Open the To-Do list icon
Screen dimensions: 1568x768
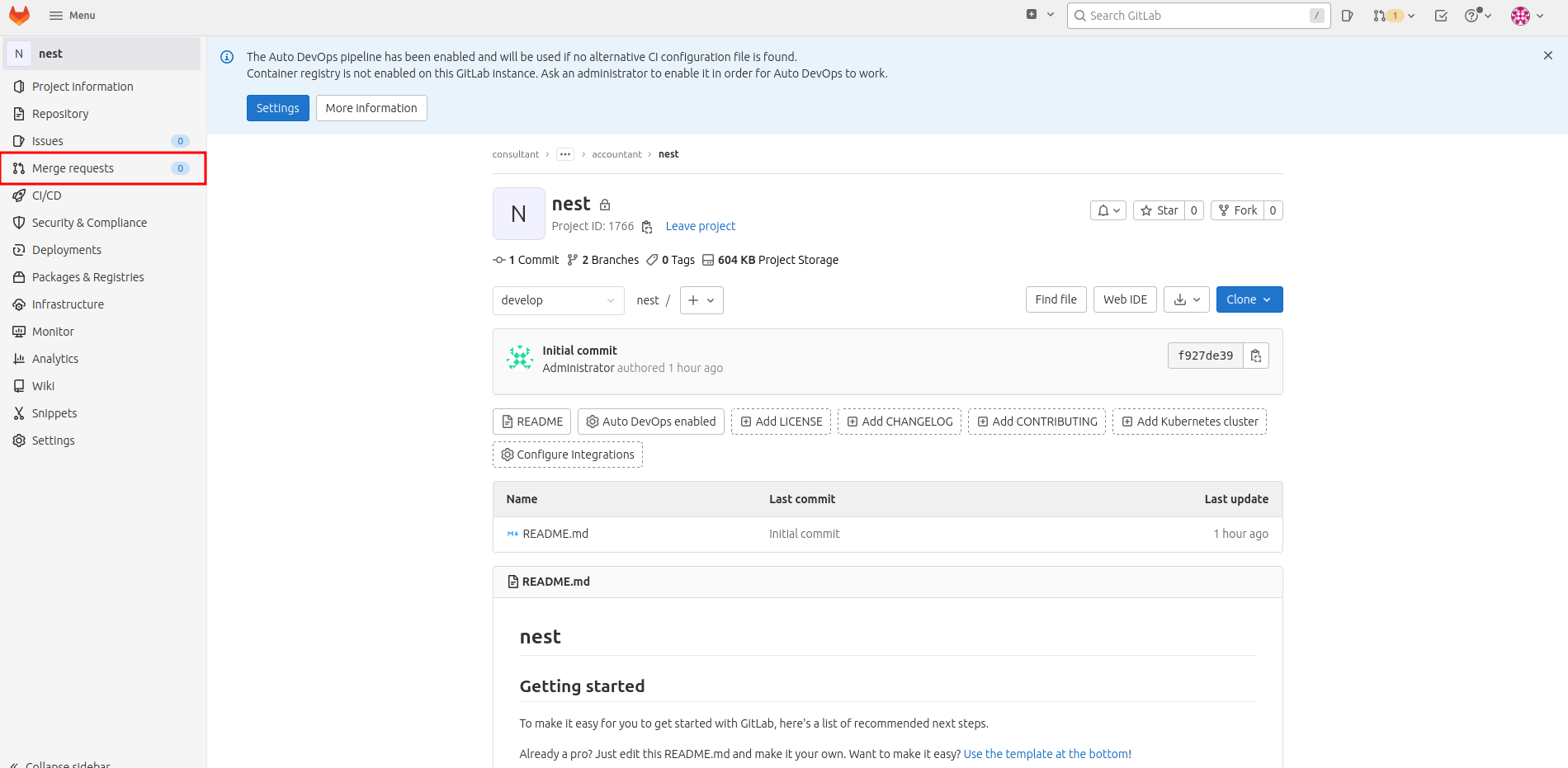(x=1441, y=16)
